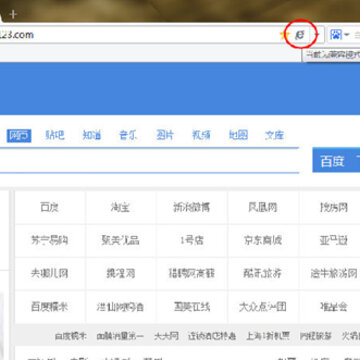This screenshot has height=360, width=360.
Task: Visit the 亚马逊 link
Action: tap(334, 240)
